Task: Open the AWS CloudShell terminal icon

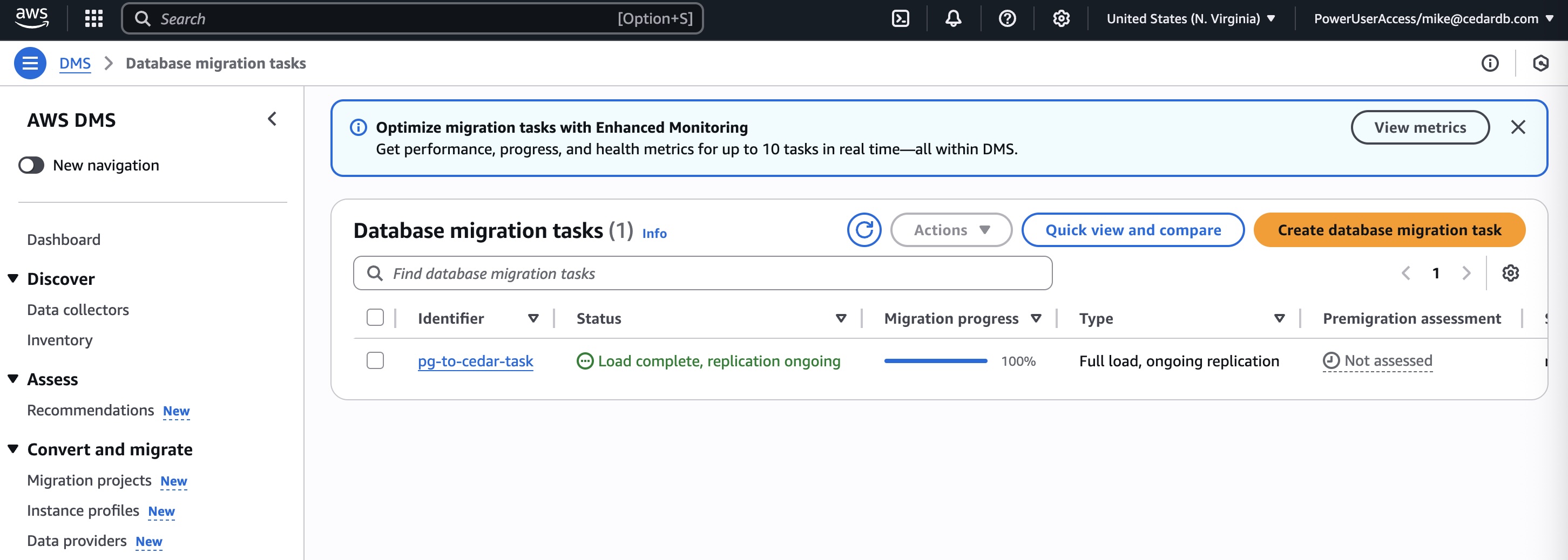Action: coord(900,19)
